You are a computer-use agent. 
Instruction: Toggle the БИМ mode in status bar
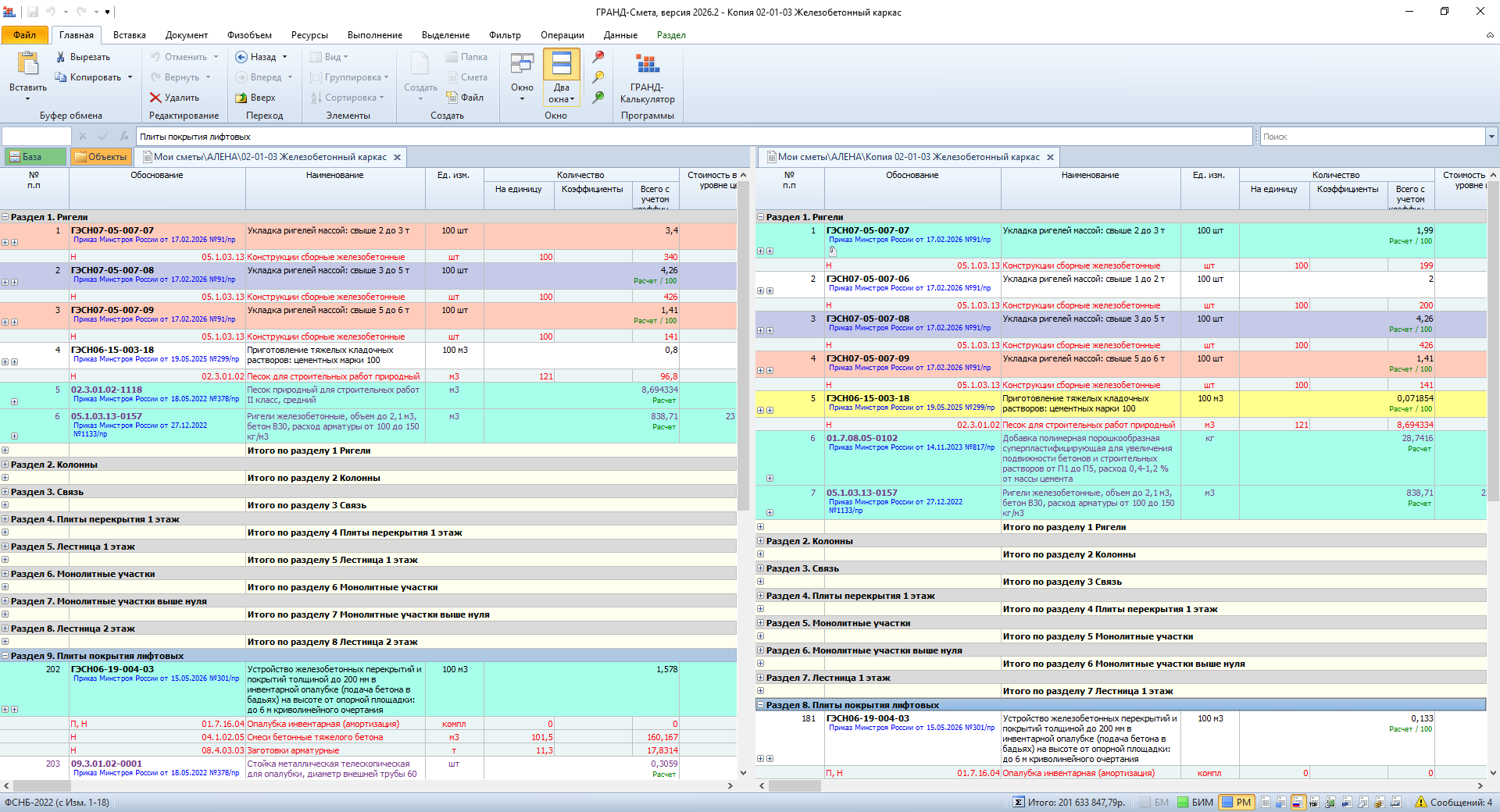1196,802
